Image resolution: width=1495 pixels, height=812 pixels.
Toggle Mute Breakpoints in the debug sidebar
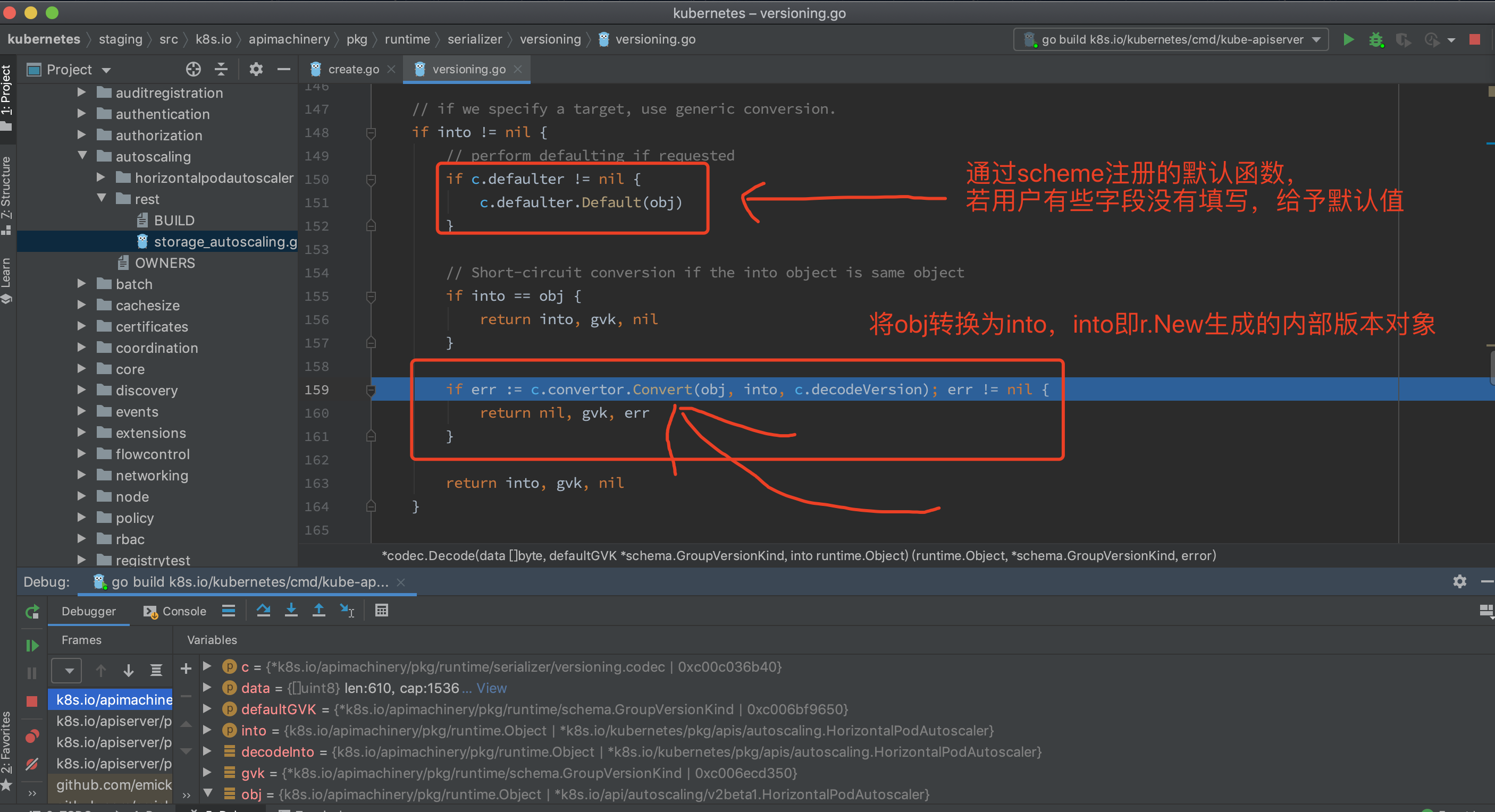32,764
